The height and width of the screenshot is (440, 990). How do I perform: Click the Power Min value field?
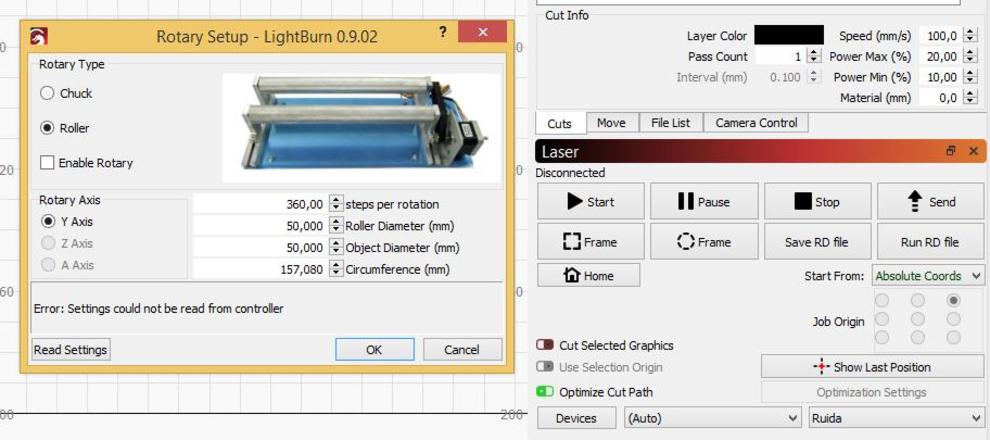pyautogui.click(x=941, y=77)
